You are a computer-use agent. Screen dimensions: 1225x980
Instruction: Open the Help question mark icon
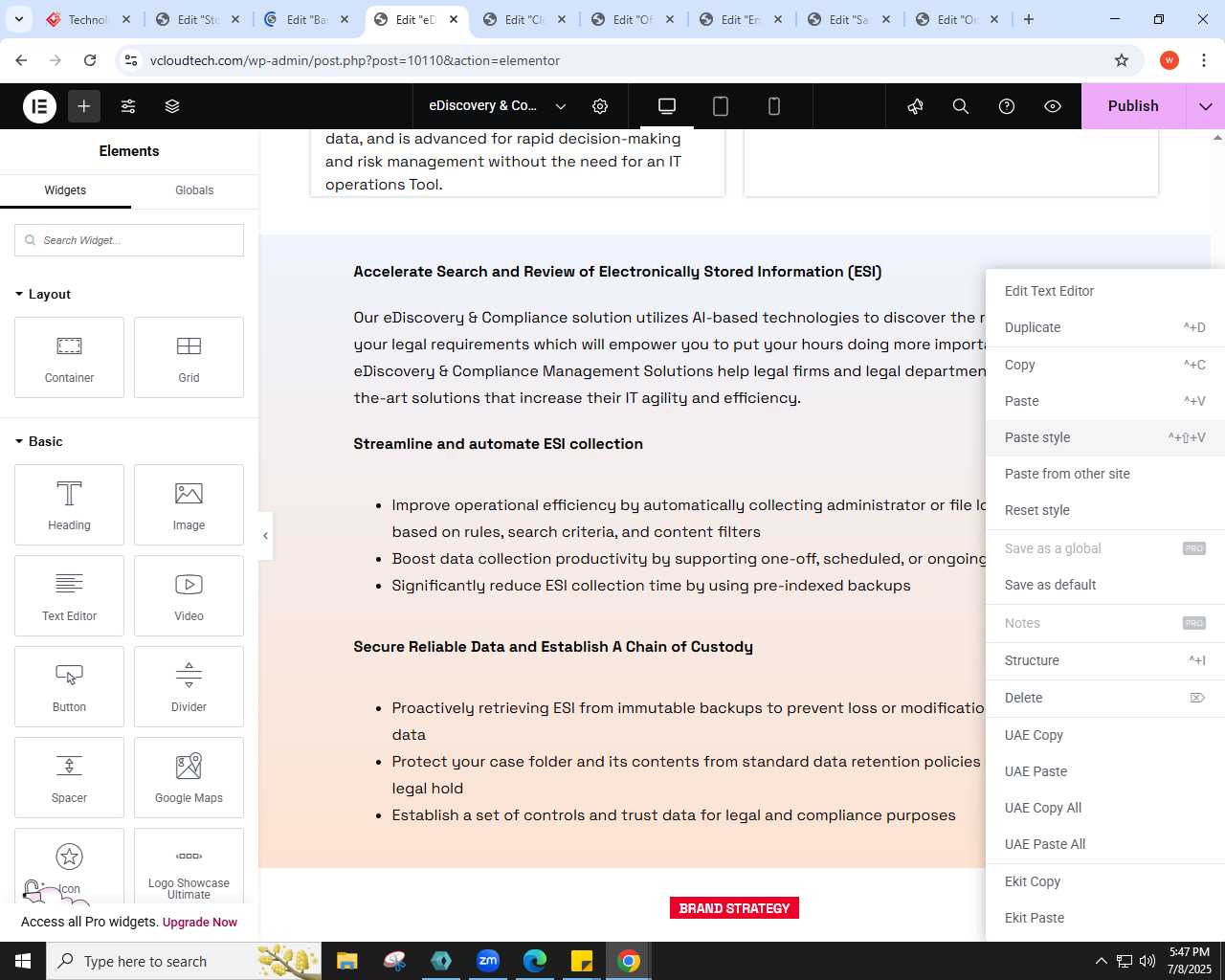point(1007,106)
